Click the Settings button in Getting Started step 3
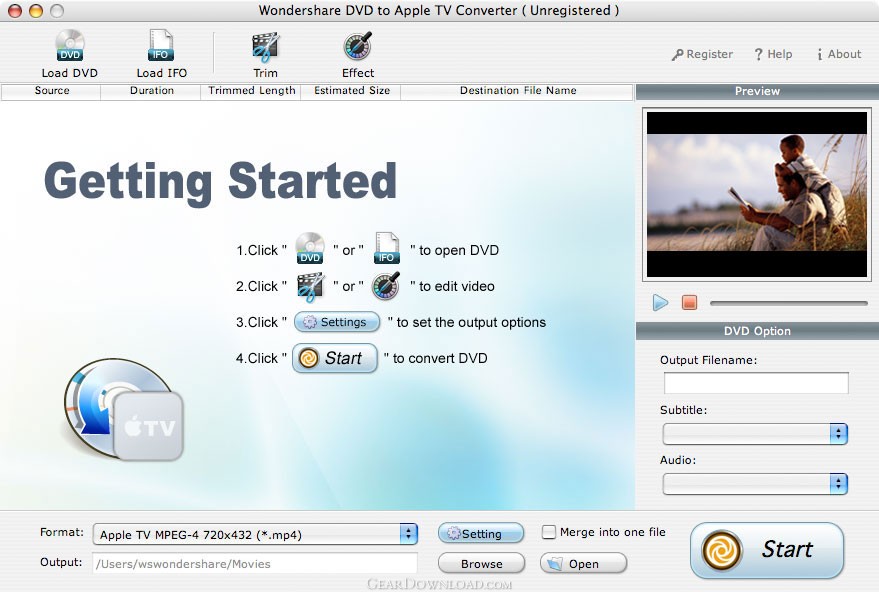Image resolution: width=879 pixels, height=592 pixels. tap(336, 322)
